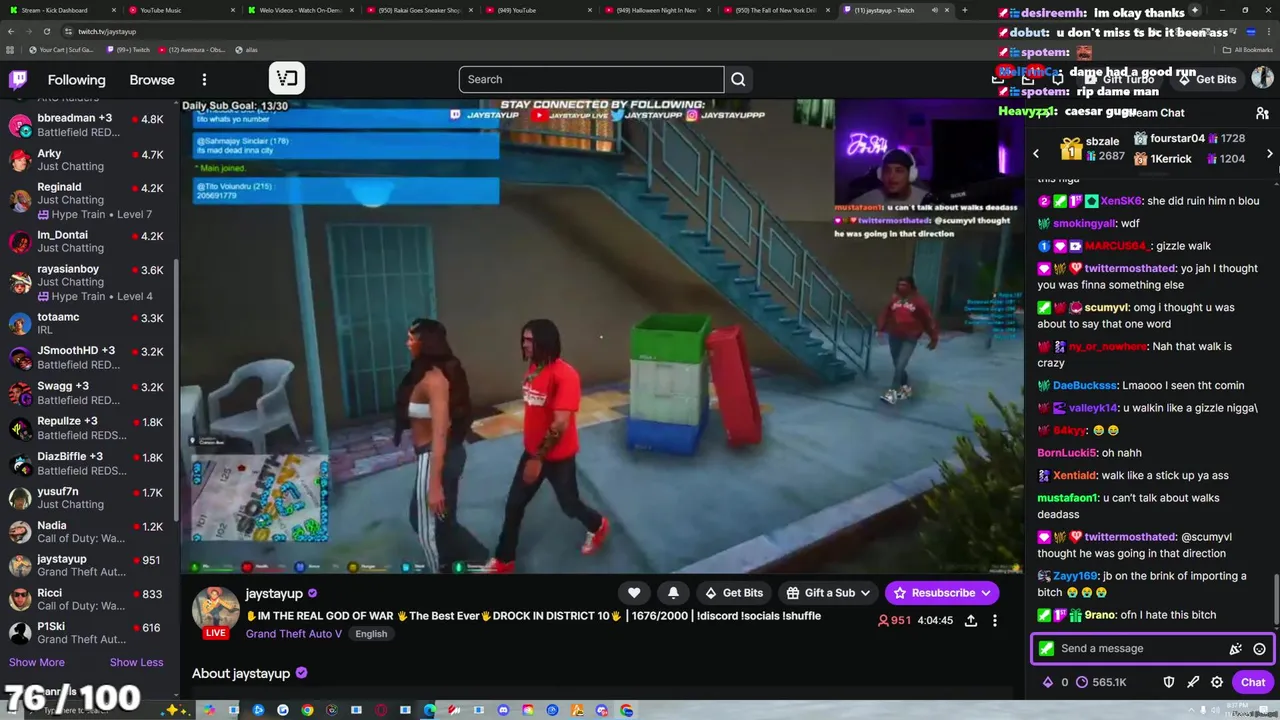Open Grand Theft Auto V category link
1280x720 pixels.
[293, 634]
